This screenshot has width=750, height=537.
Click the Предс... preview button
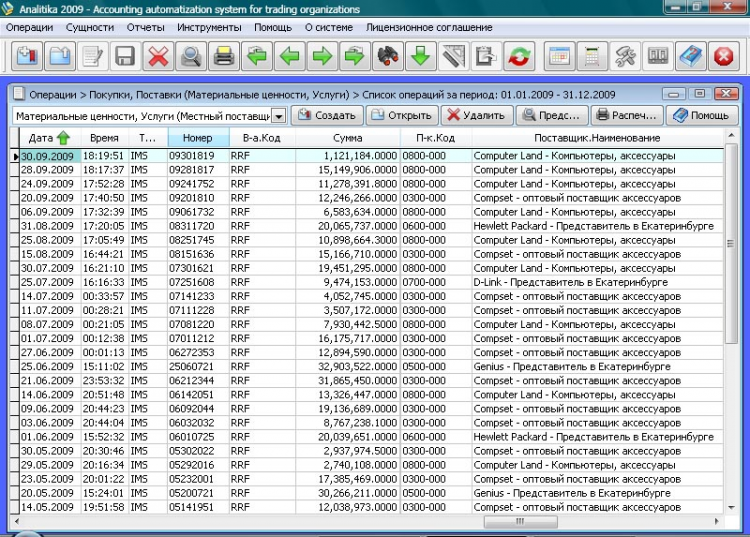(x=551, y=115)
